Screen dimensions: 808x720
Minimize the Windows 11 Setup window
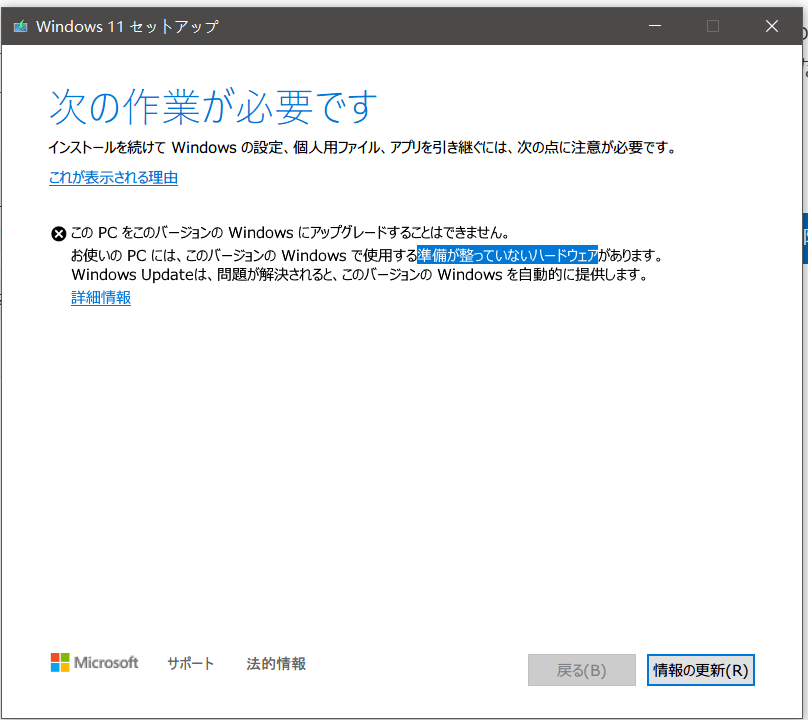point(655,26)
